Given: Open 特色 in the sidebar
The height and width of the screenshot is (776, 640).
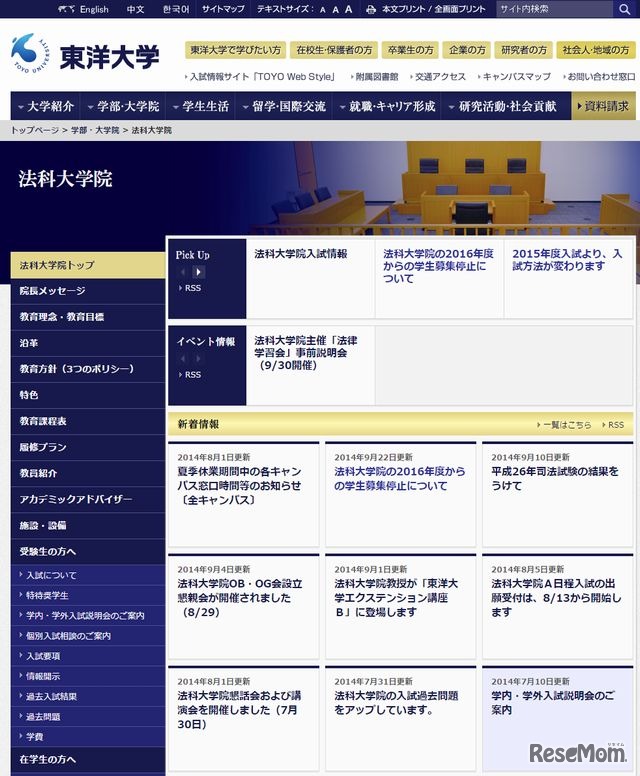Looking at the screenshot, I should (x=88, y=395).
